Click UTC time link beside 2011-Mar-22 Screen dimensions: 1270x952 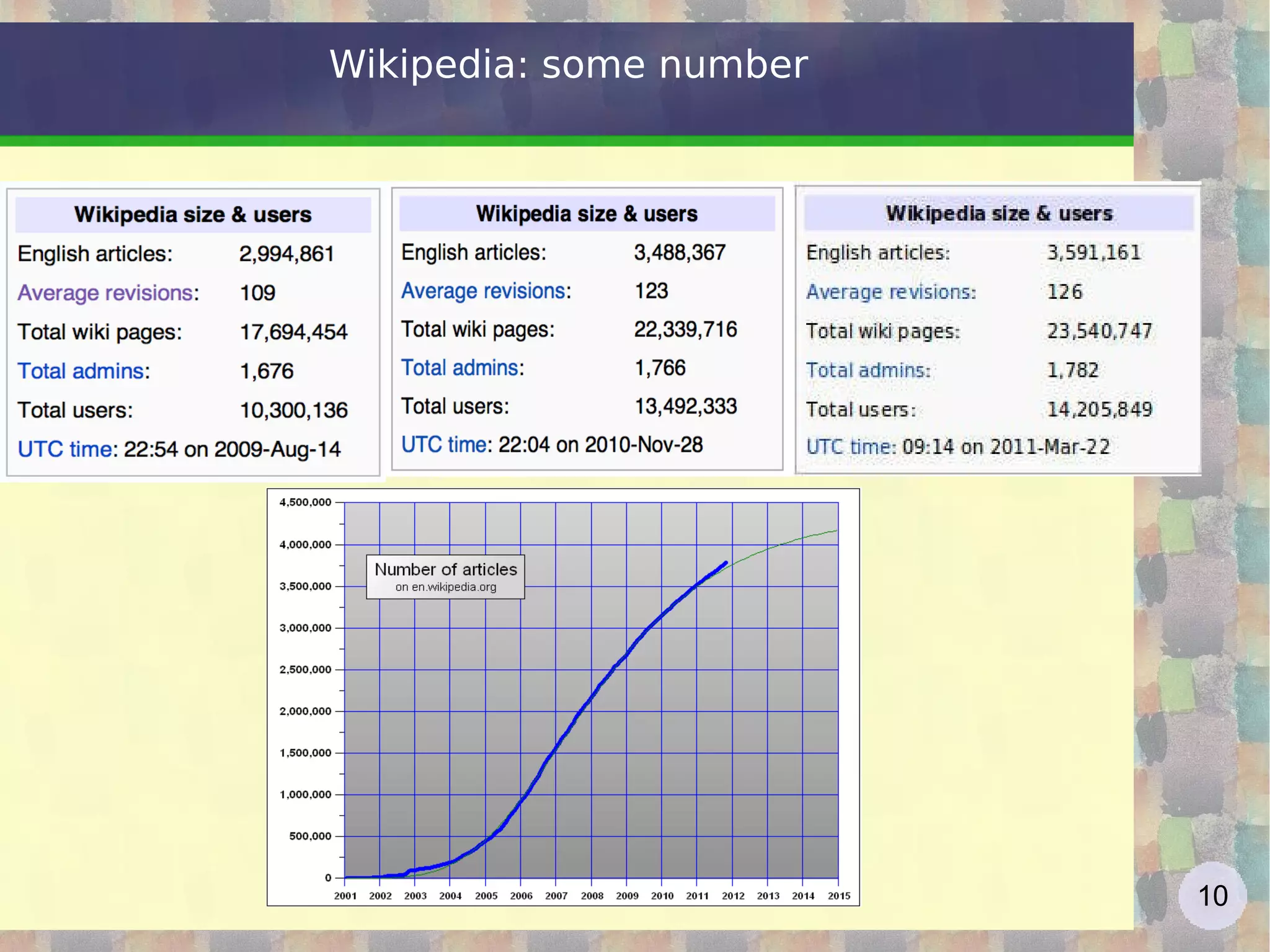coord(848,447)
